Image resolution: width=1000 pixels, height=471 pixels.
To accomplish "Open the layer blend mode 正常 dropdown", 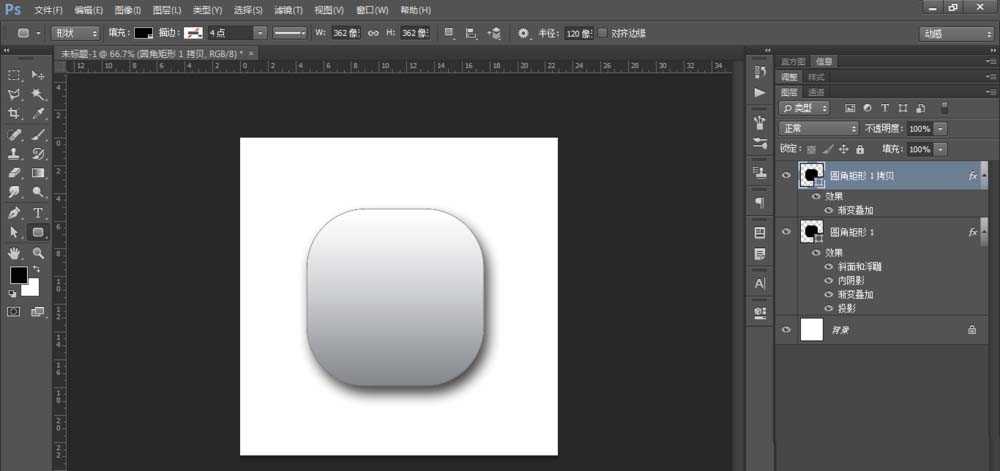I will (819, 129).
